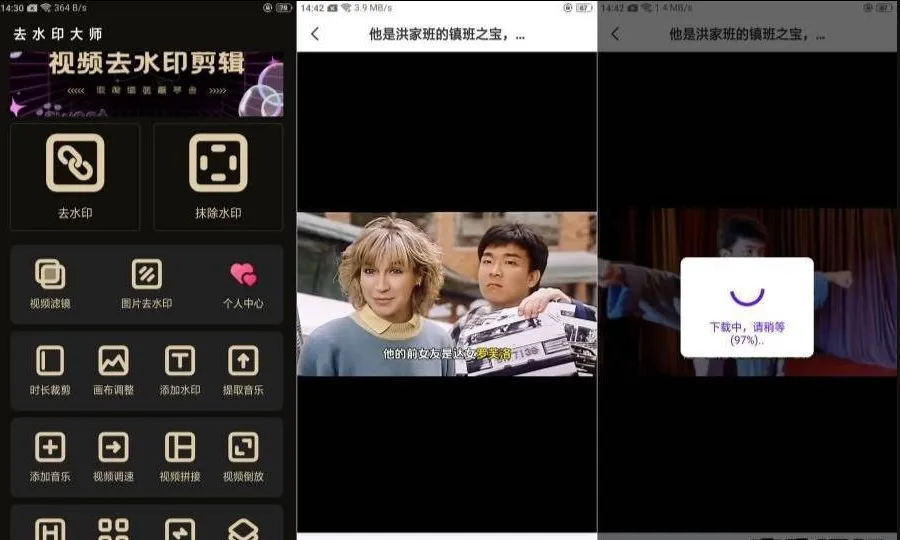Open the 抹除水印 erase tool
The image size is (900, 540).
(x=218, y=177)
